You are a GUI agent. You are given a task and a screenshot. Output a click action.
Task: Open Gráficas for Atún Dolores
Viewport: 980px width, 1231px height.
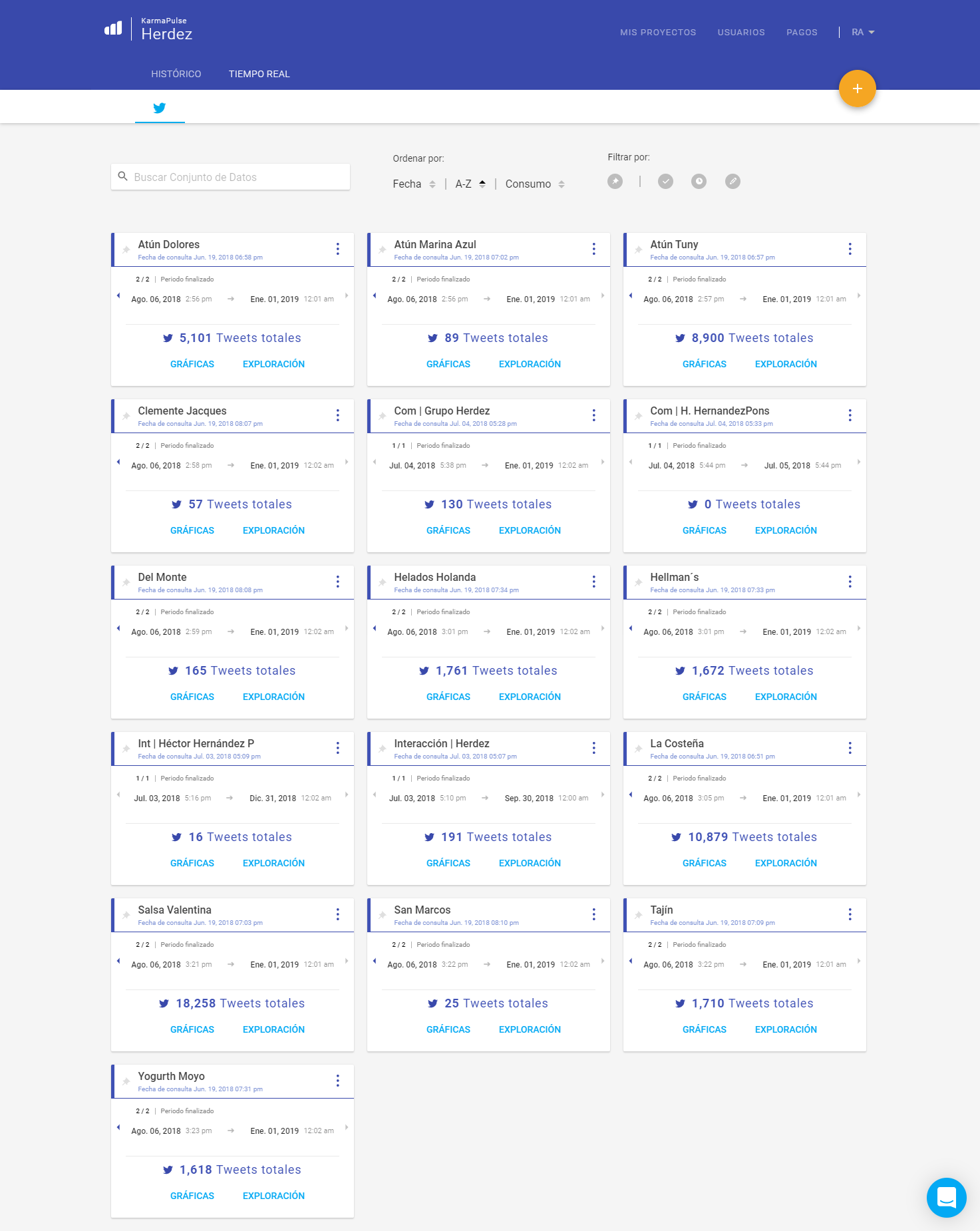coord(192,364)
